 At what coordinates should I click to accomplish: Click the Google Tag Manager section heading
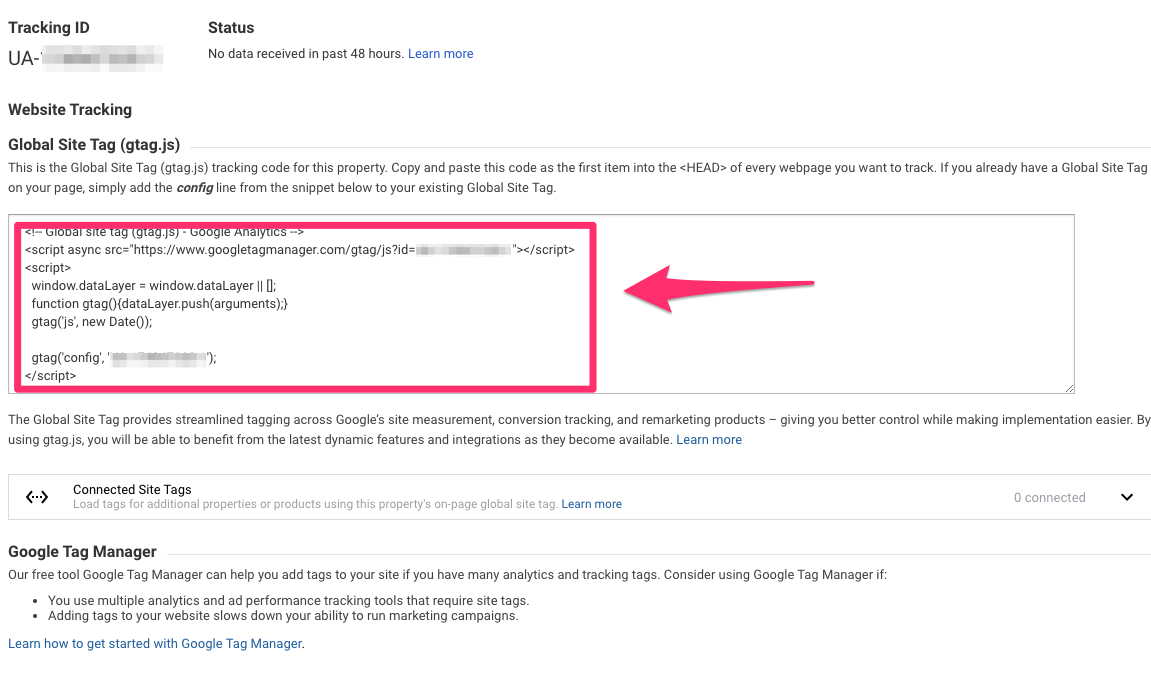pos(82,551)
